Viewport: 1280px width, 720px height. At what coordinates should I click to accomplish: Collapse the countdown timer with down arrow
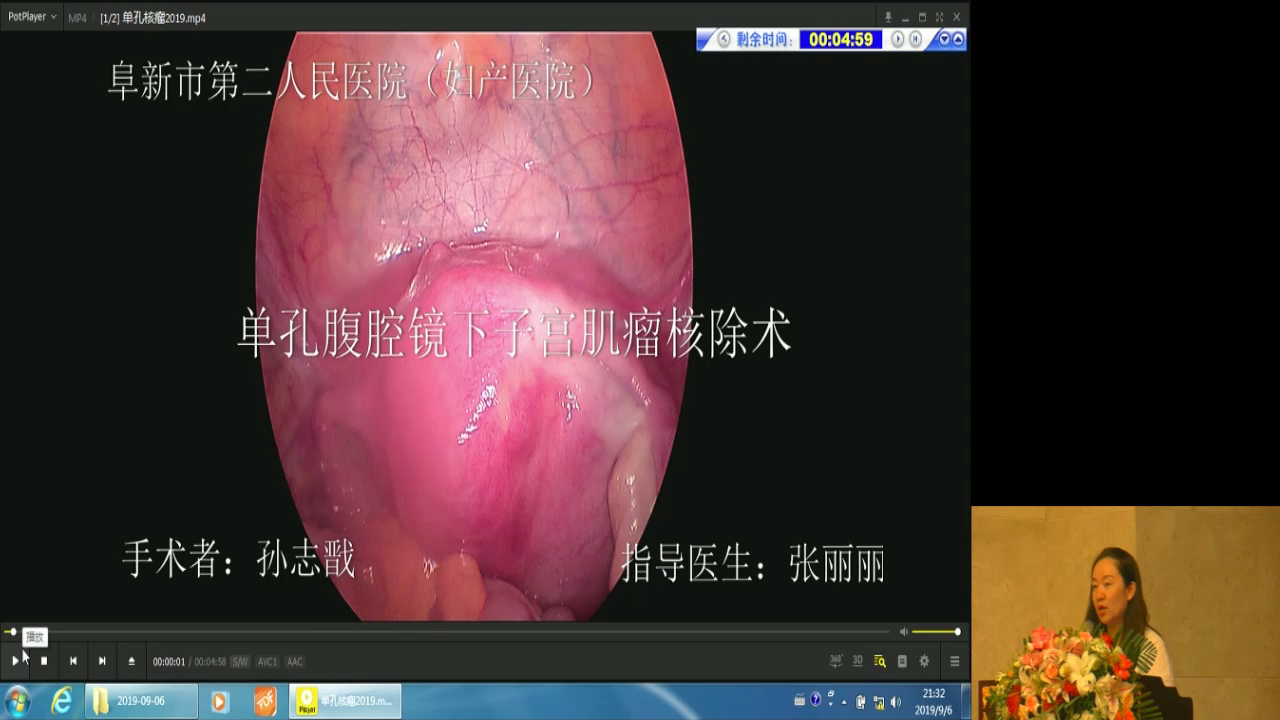pos(944,40)
